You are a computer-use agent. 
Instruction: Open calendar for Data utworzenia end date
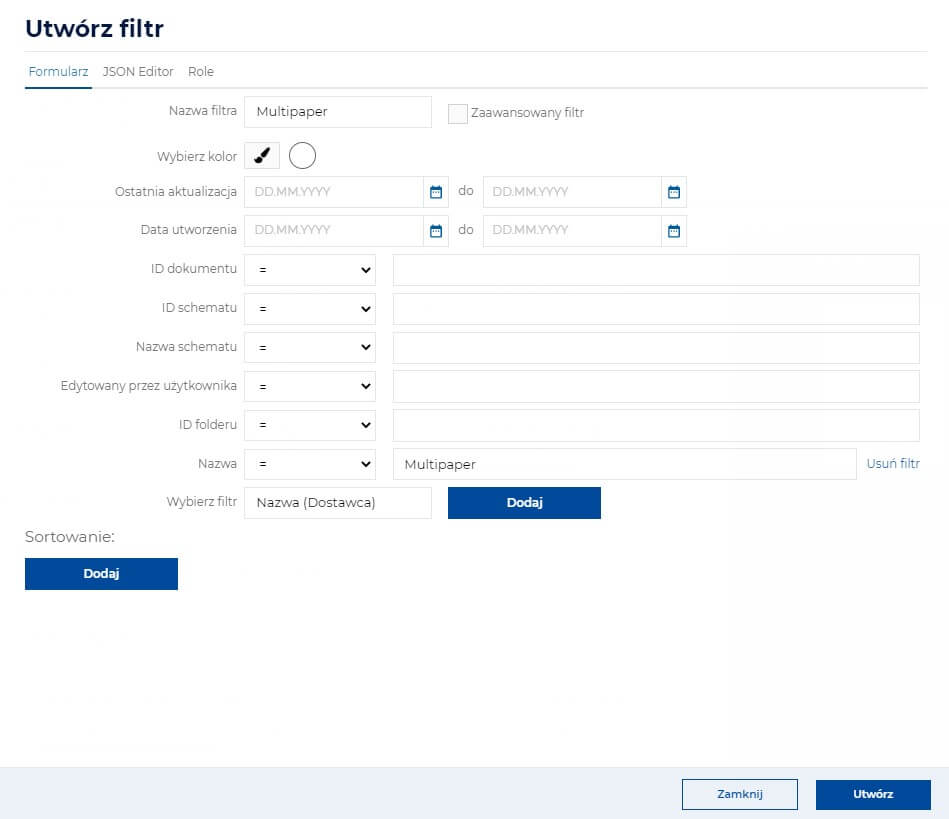pos(674,231)
